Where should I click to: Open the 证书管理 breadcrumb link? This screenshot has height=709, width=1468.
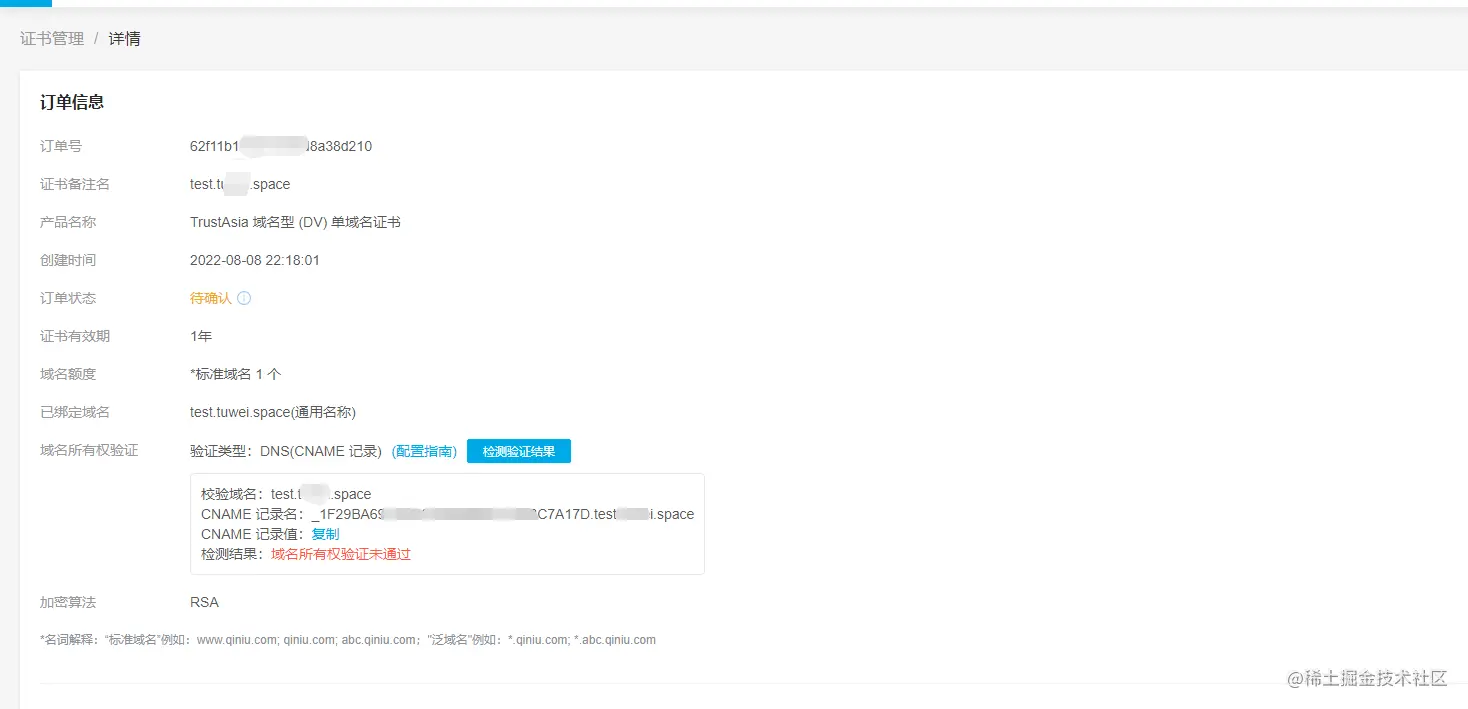[x=52, y=39]
